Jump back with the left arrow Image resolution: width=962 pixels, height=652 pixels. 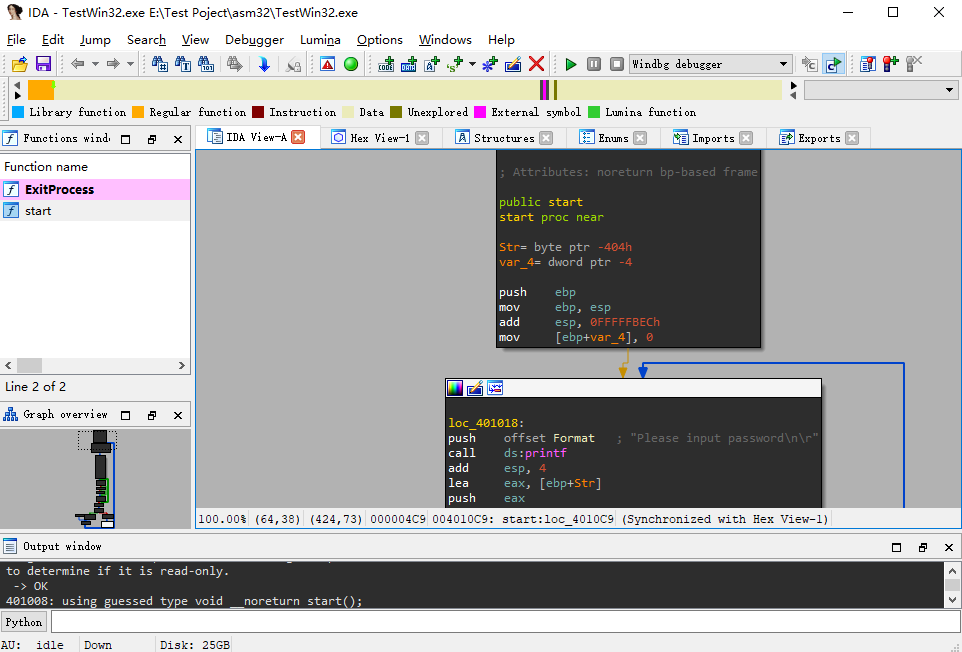(77, 64)
